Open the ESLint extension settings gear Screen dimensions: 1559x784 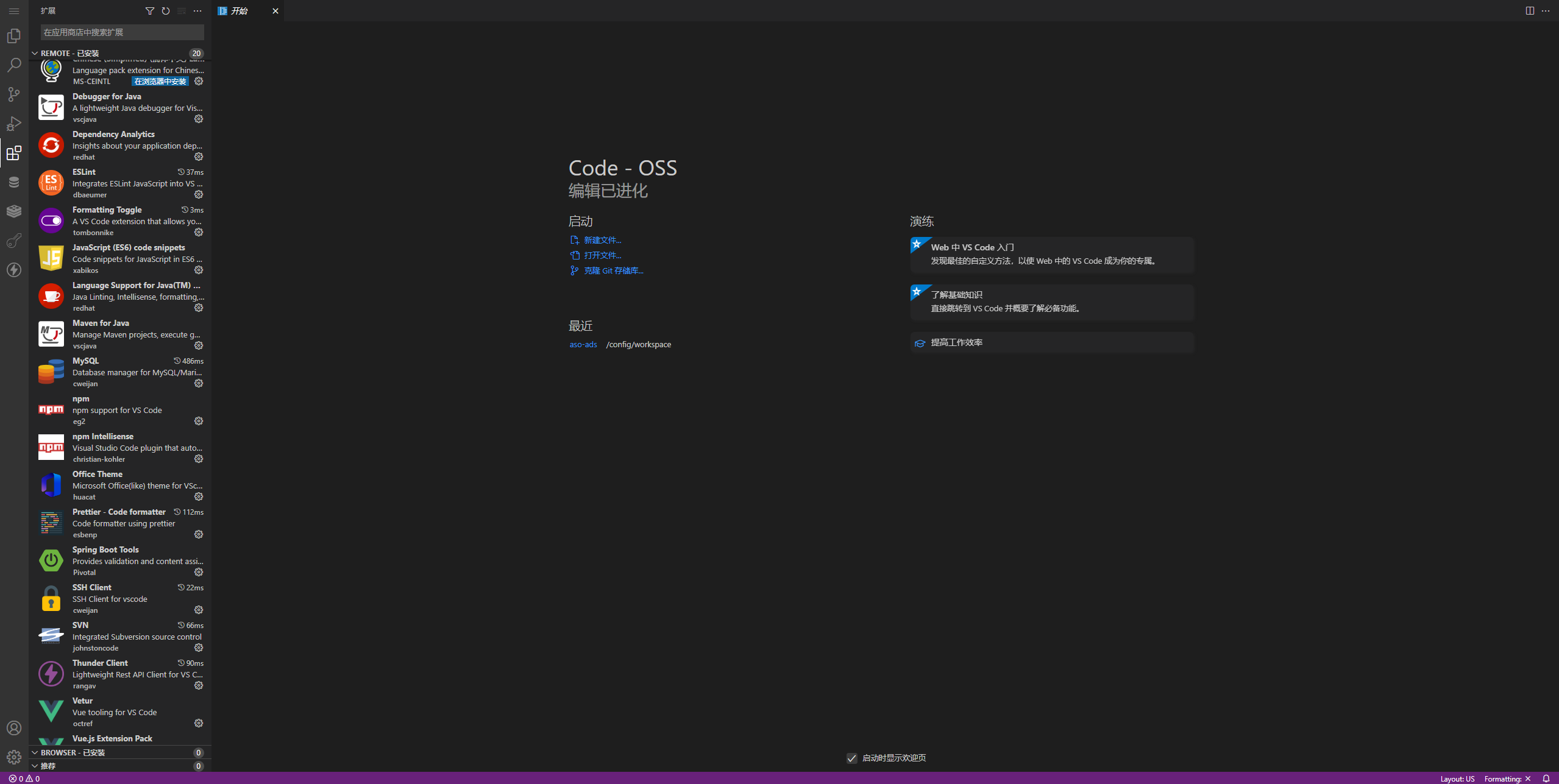point(199,194)
